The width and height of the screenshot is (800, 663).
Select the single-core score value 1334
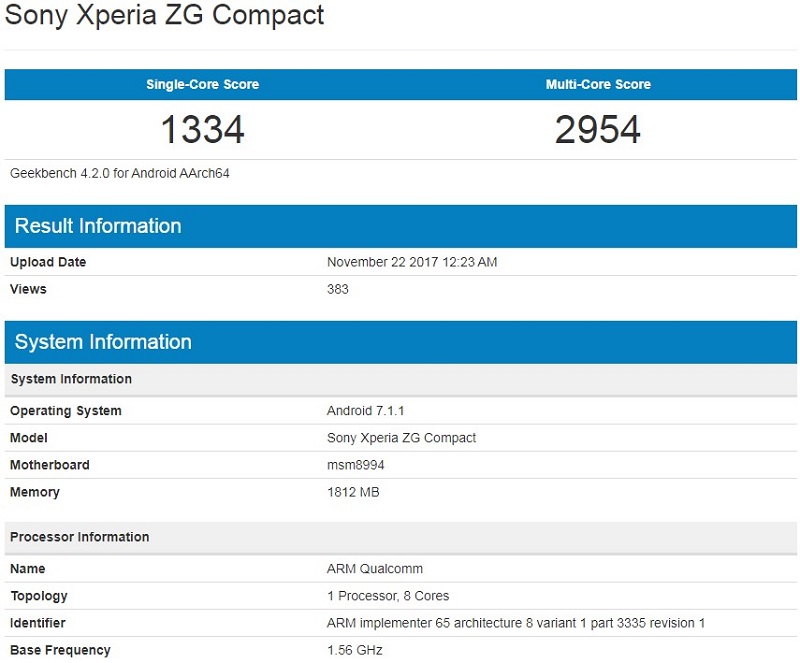coord(202,129)
